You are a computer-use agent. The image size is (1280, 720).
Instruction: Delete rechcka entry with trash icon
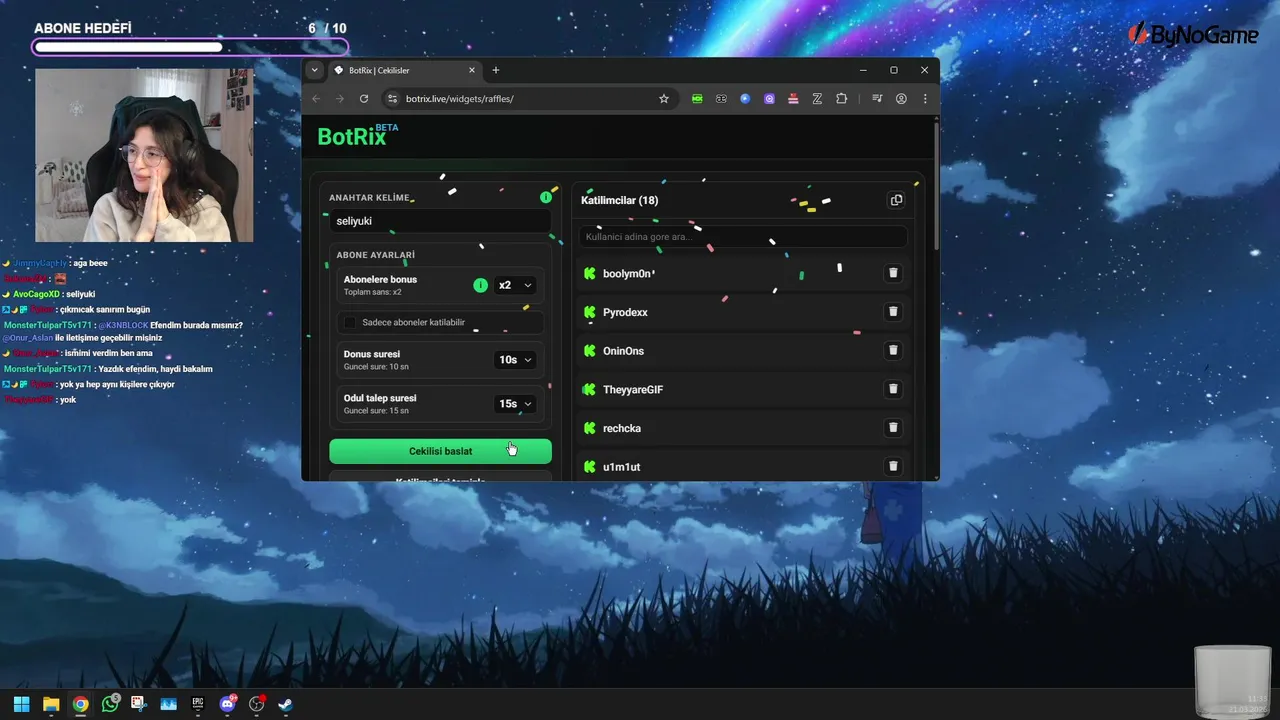coord(893,427)
